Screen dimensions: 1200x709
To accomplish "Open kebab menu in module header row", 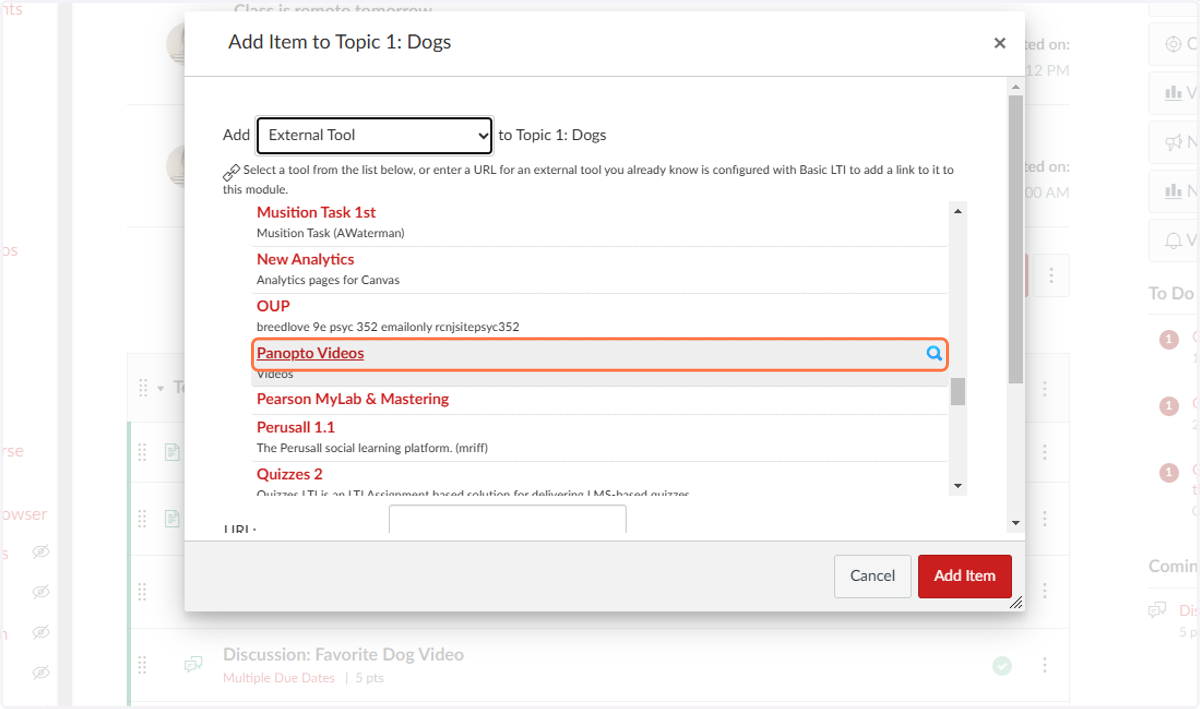I will (x=1045, y=387).
